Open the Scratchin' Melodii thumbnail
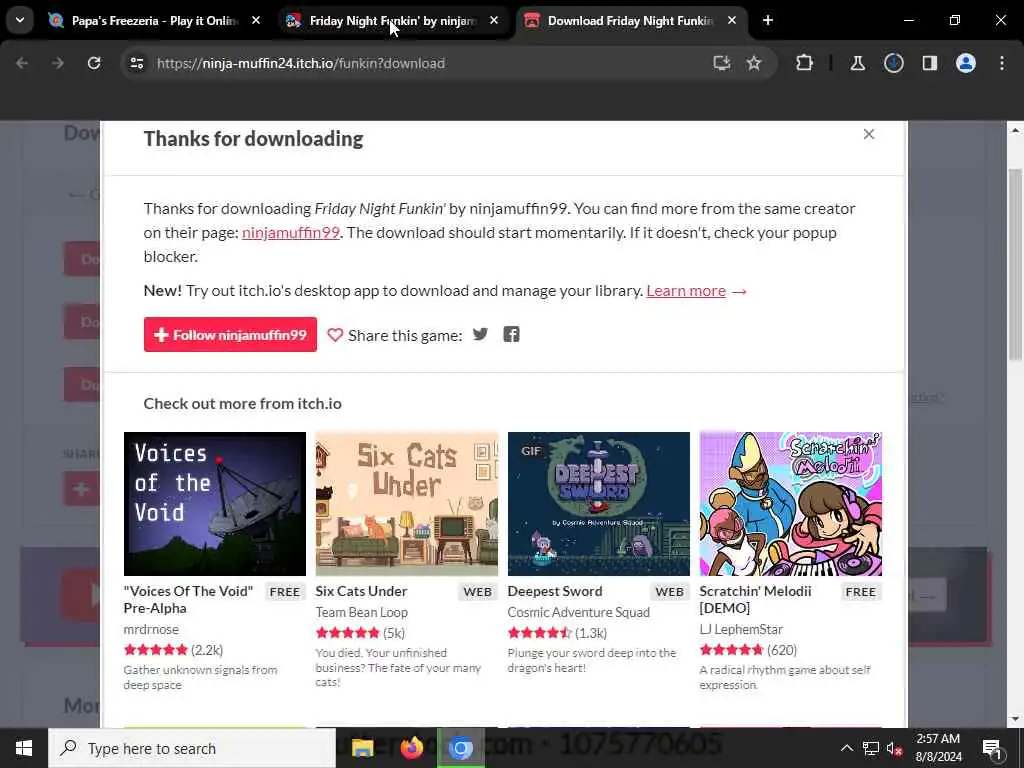Image resolution: width=1024 pixels, height=768 pixels. 791,504
